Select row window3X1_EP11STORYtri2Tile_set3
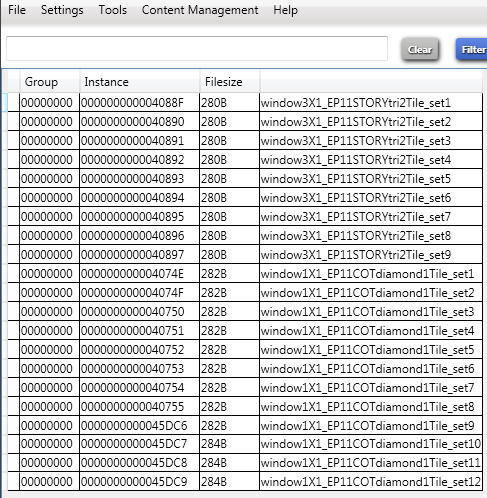 click(x=245, y=141)
